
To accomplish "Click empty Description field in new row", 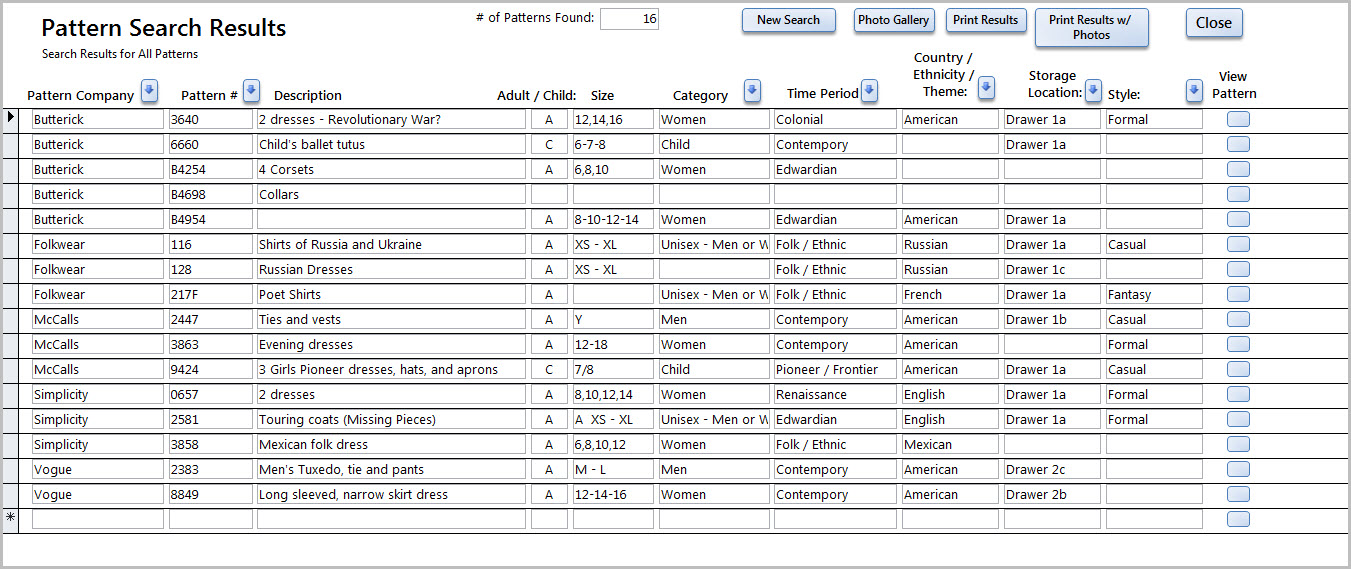I will pyautogui.click(x=391, y=519).
